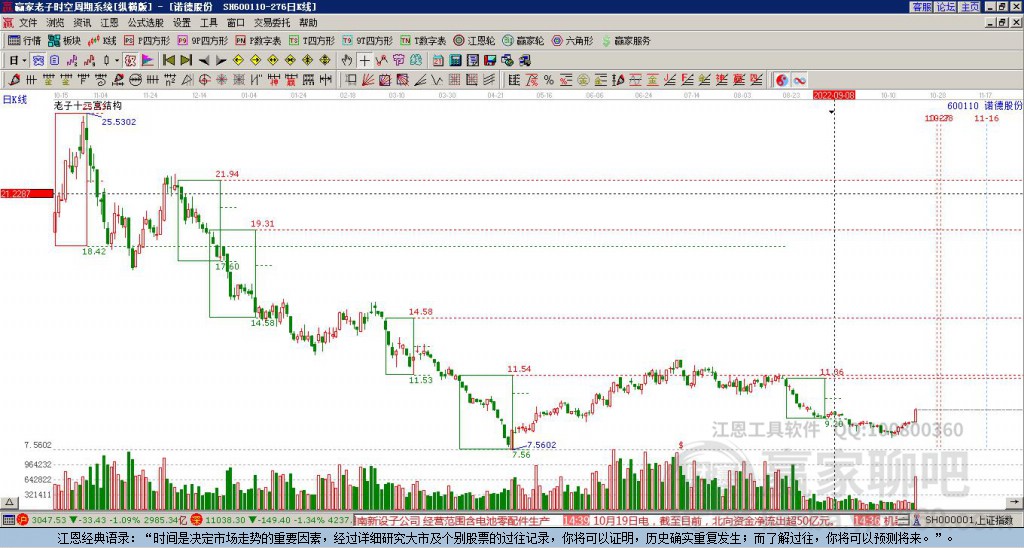This screenshot has height=548, width=1024.
Task: Select the red 2022-09-08 date marker
Action: tap(834, 95)
